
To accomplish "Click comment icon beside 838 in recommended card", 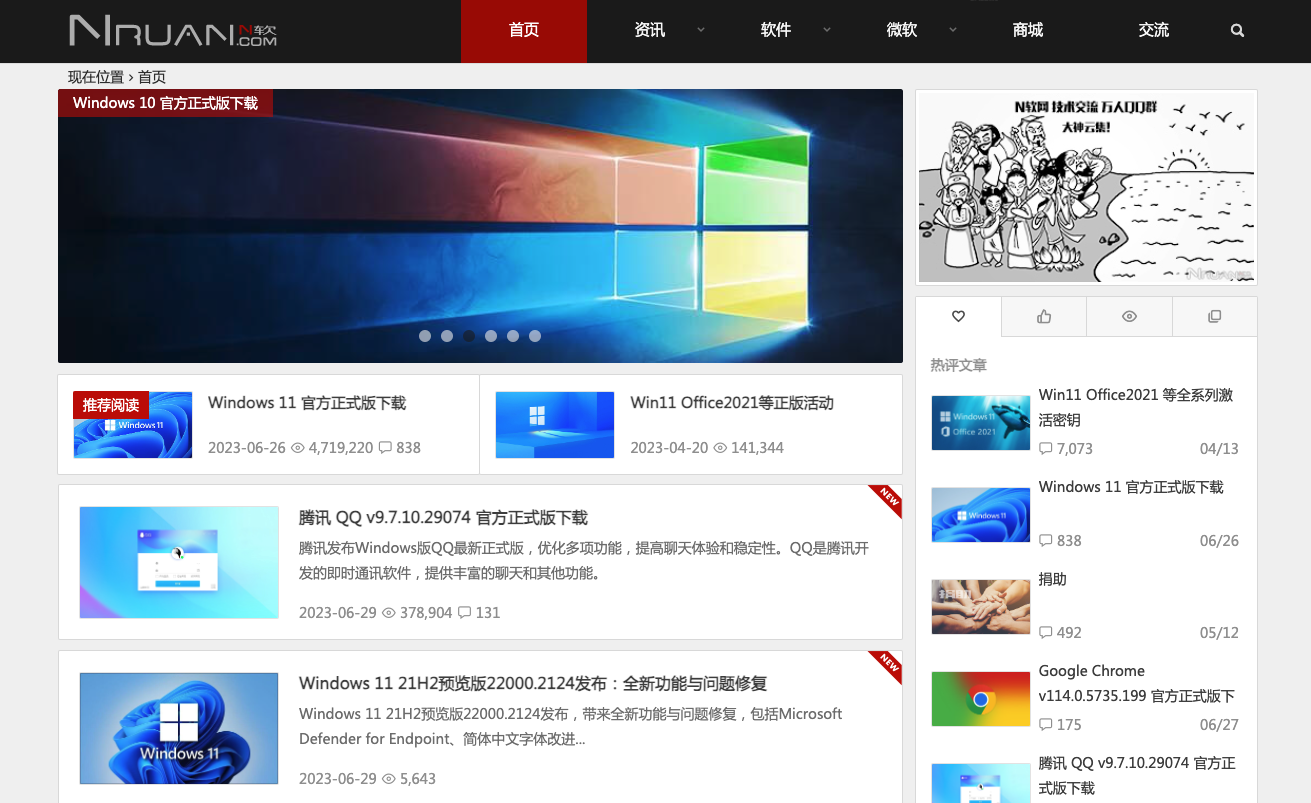I will [x=385, y=448].
